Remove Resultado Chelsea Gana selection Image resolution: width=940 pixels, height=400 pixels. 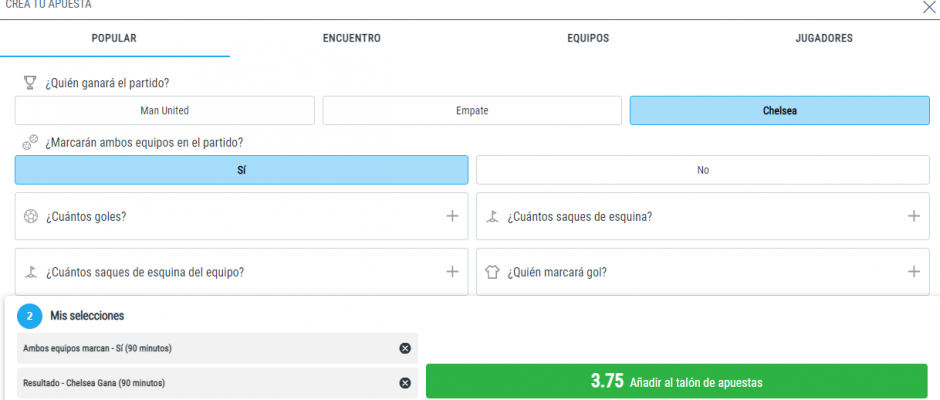click(405, 383)
